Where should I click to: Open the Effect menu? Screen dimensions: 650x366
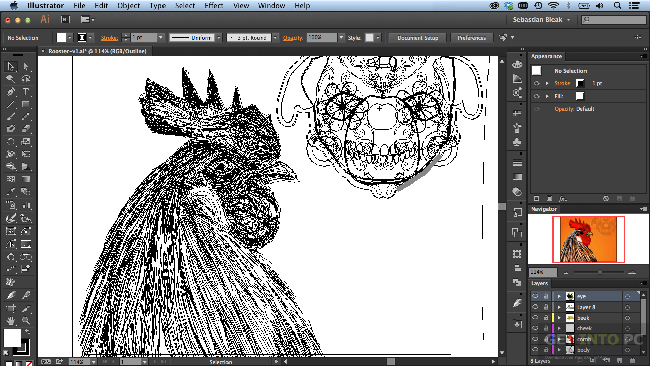213,5
